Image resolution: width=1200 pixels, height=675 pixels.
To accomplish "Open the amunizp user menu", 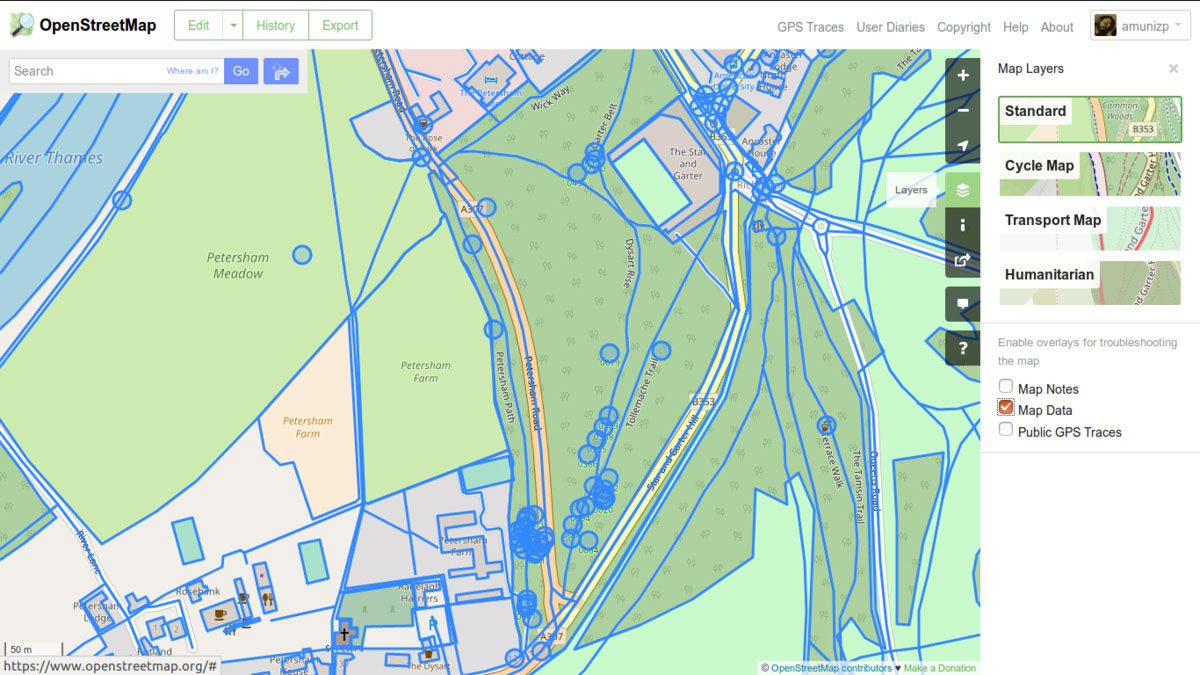I will coord(1140,27).
